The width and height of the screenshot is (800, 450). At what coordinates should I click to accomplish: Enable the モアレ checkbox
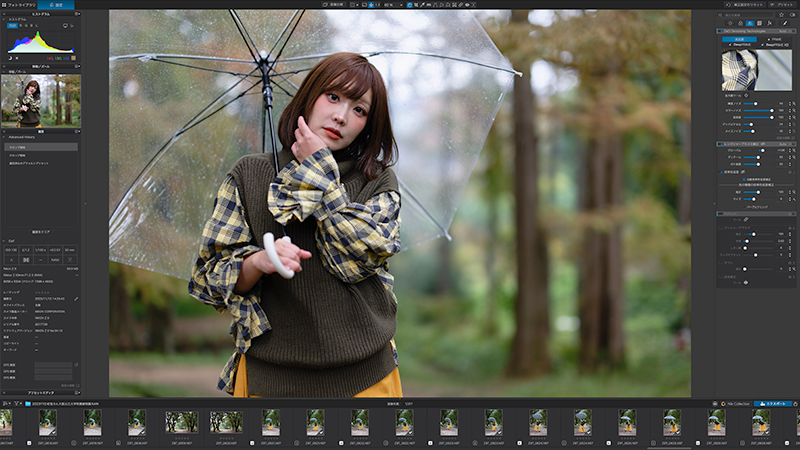719,263
